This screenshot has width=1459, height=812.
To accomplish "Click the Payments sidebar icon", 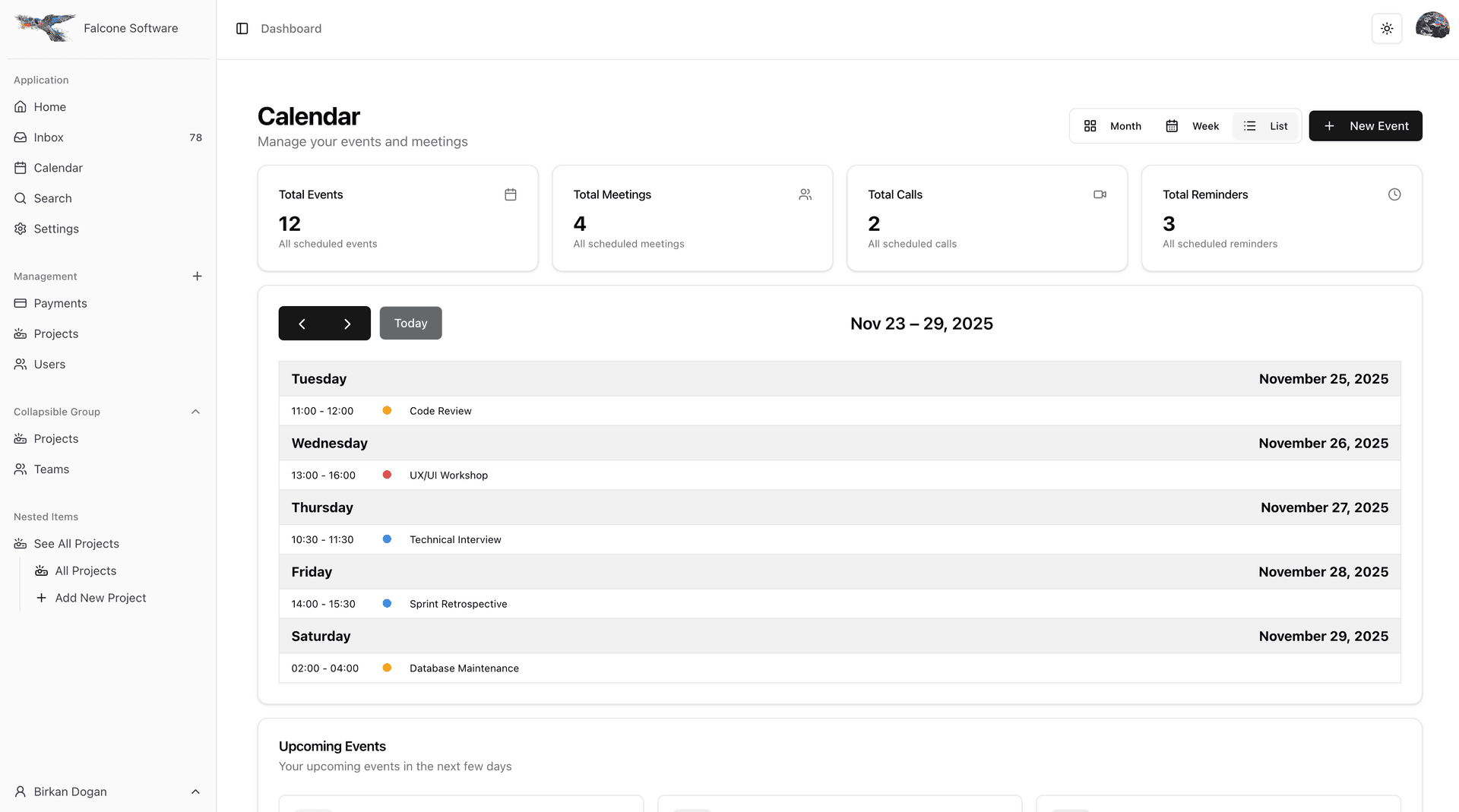I will tap(20, 303).
